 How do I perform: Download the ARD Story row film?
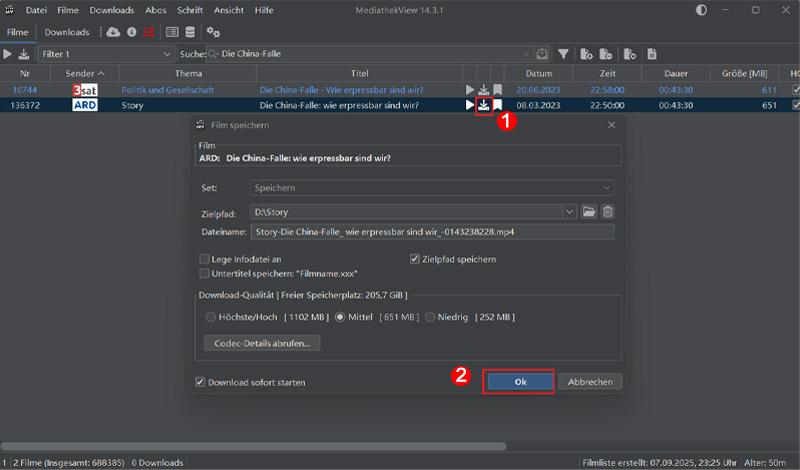tap(483, 105)
